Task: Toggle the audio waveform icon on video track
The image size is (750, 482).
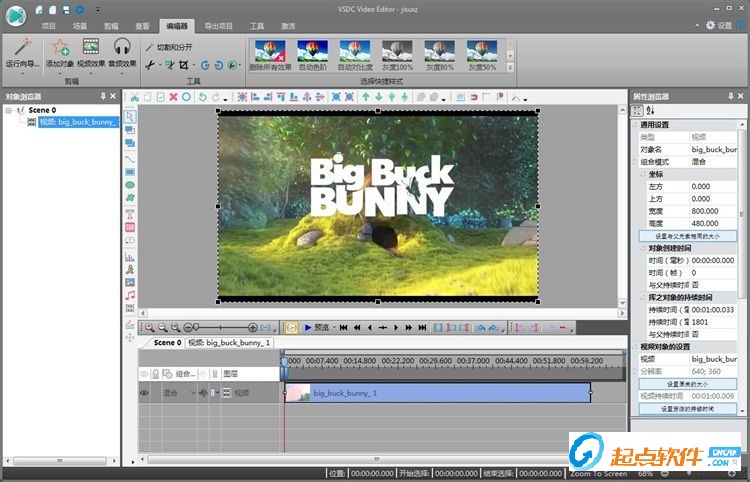Action: [x=203, y=393]
